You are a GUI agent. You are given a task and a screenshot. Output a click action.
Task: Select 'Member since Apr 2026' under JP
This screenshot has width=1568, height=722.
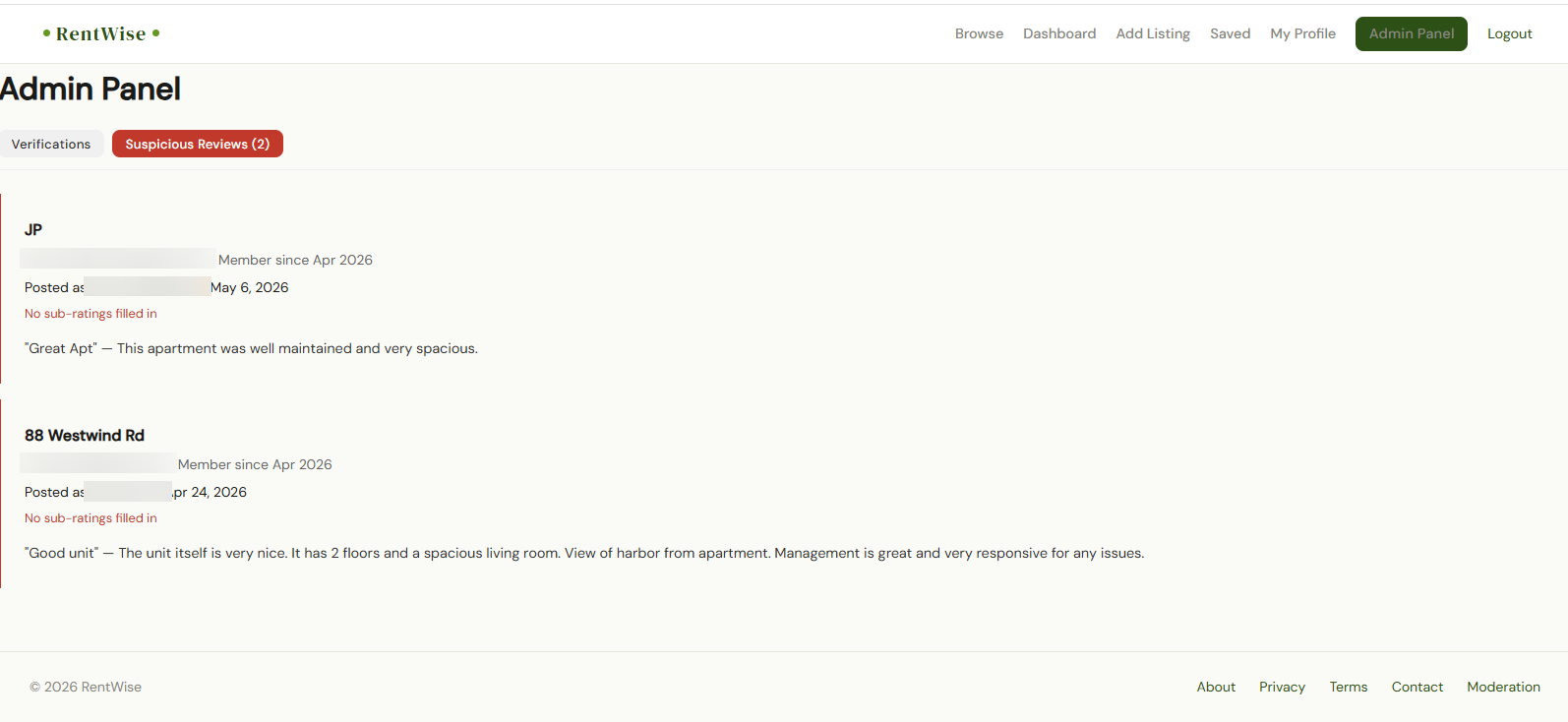pyautogui.click(x=295, y=260)
